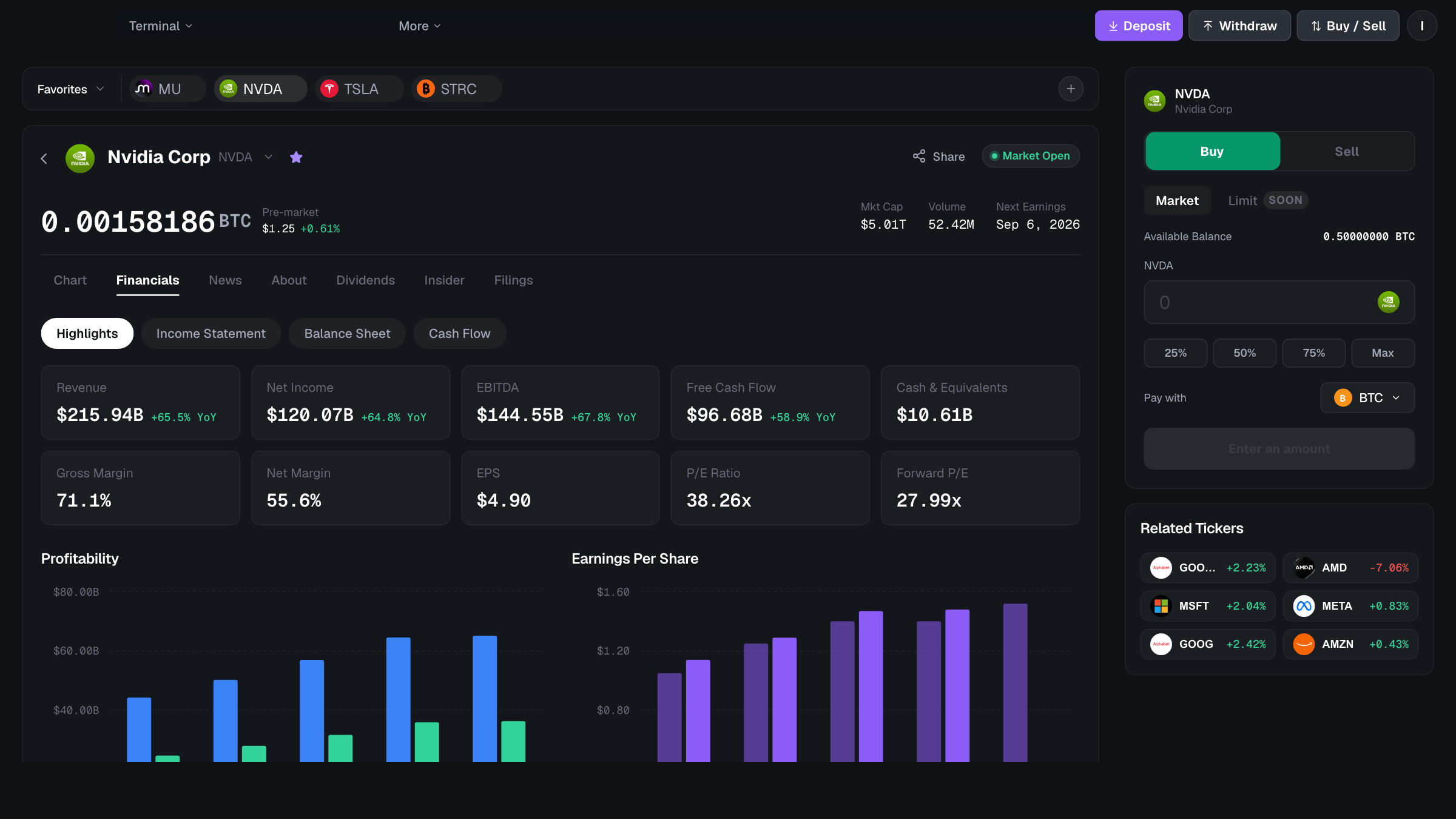Set amount to 50% of balance

(x=1244, y=352)
